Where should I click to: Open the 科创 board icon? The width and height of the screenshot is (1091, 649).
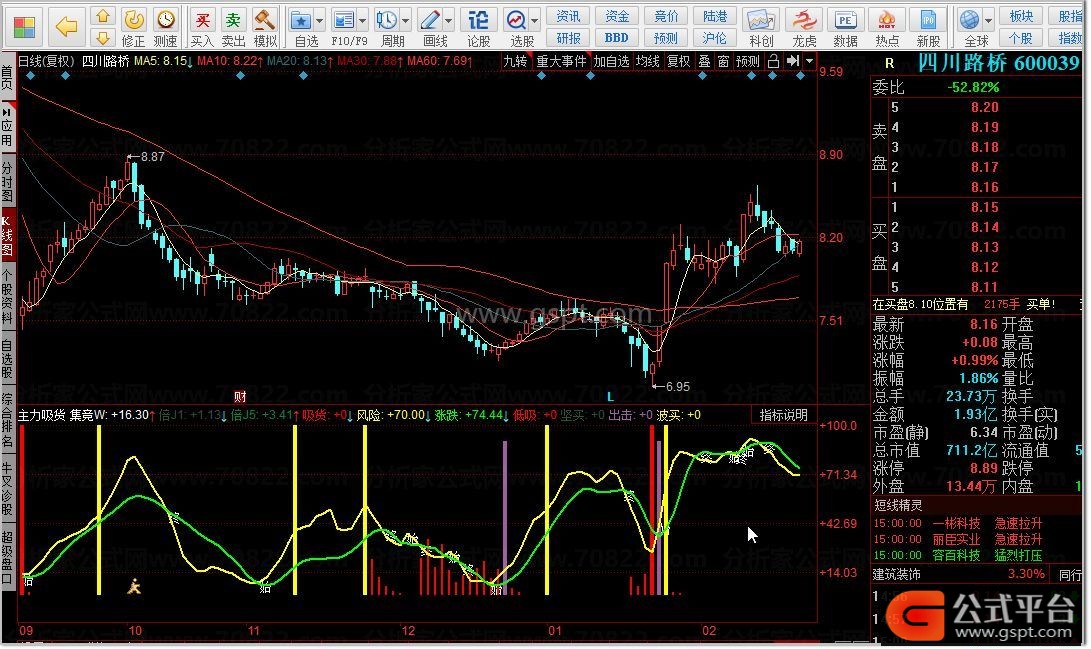tap(760, 28)
